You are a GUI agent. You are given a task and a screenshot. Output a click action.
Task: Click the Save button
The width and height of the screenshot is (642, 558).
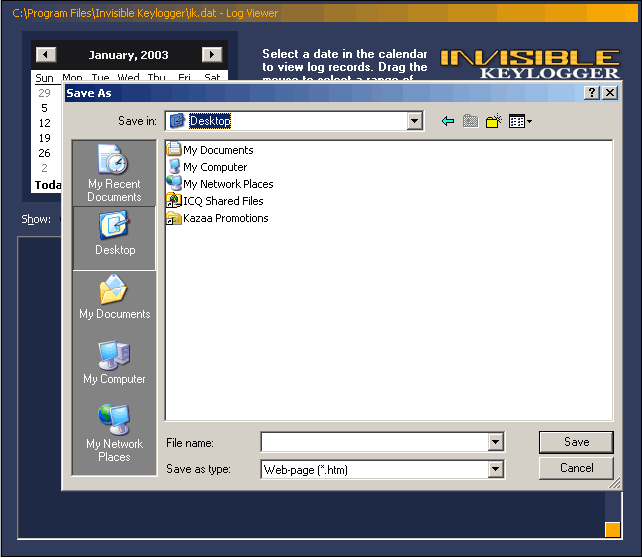[576, 442]
